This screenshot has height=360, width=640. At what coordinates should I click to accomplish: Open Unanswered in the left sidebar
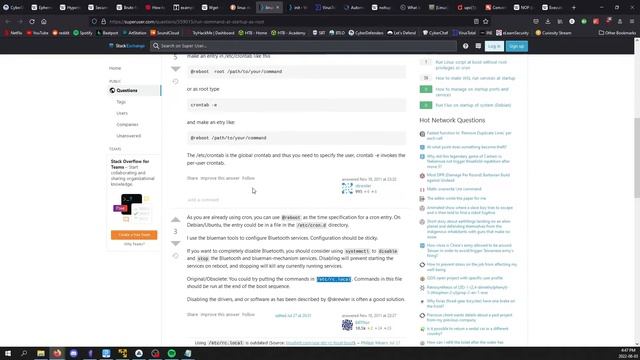(x=129, y=136)
